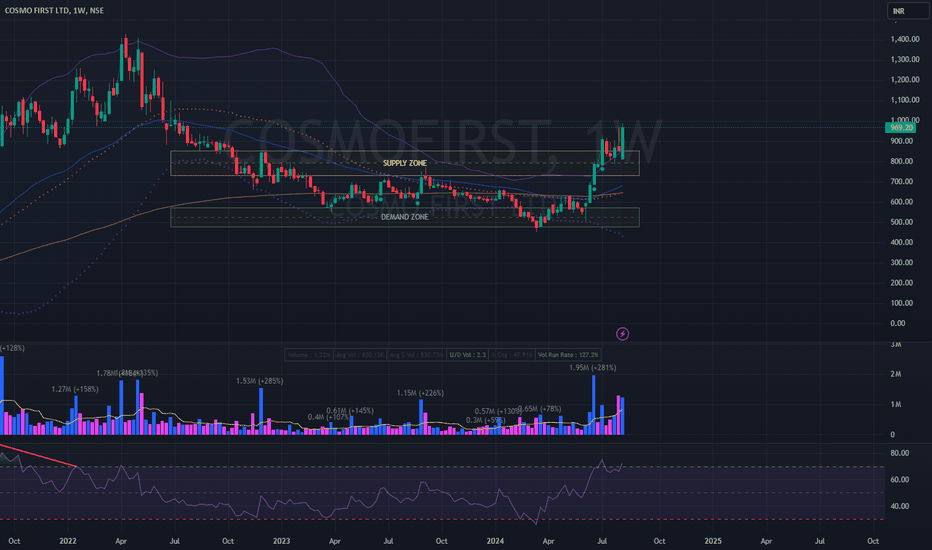Viewport: 932px width, 550px height.
Task: Click the 80.00 RSI scale label
Action: 900,453
